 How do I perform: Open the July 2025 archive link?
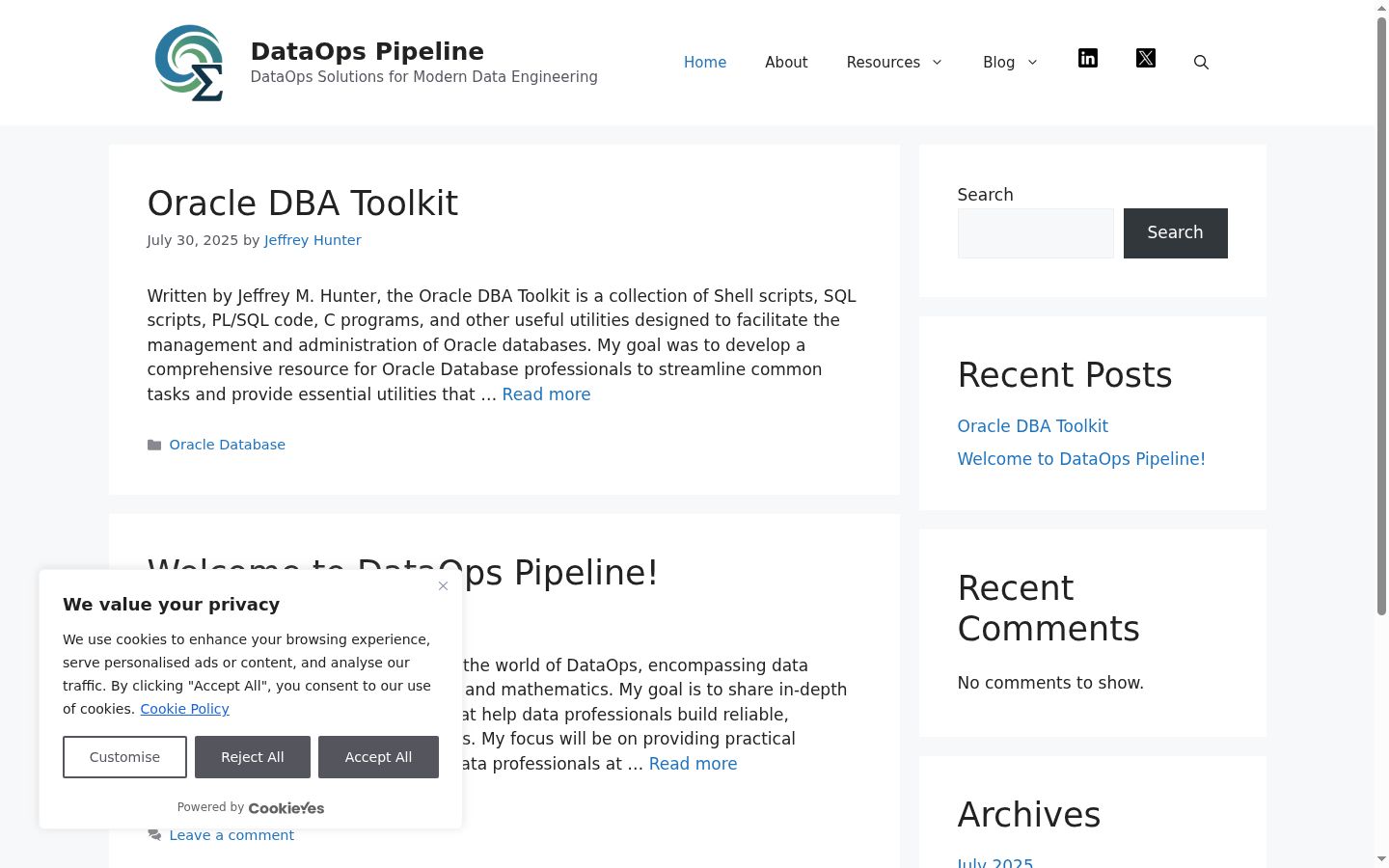point(995,861)
